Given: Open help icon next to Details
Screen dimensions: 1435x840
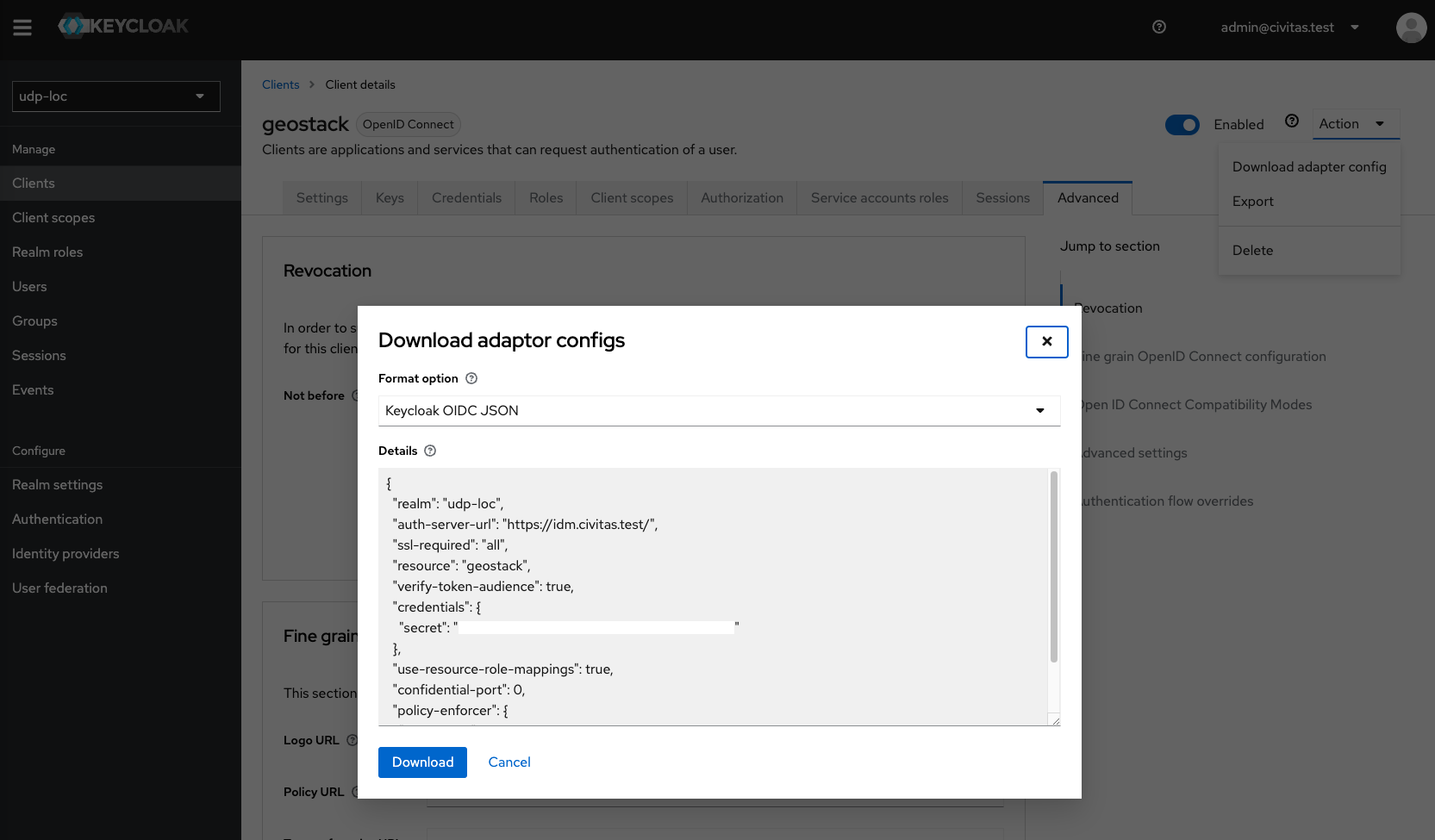Looking at the screenshot, I should click(x=430, y=451).
